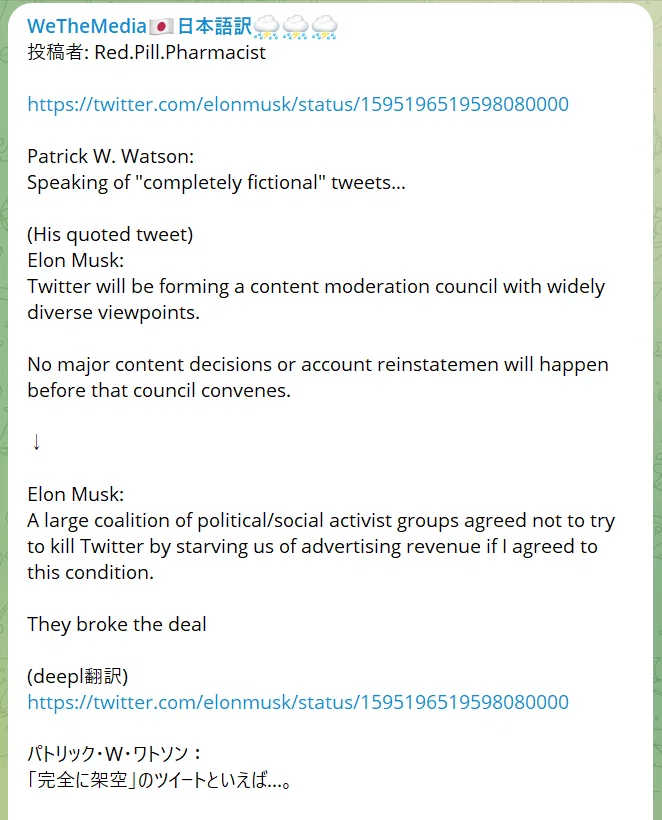This screenshot has height=820, width=662.
Task: Click the content moderation council paragraph
Action: click(316, 299)
